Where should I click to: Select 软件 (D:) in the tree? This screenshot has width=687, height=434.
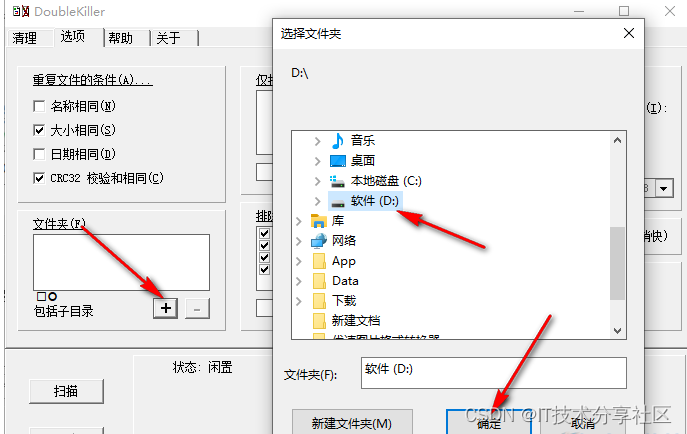[375, 201]
